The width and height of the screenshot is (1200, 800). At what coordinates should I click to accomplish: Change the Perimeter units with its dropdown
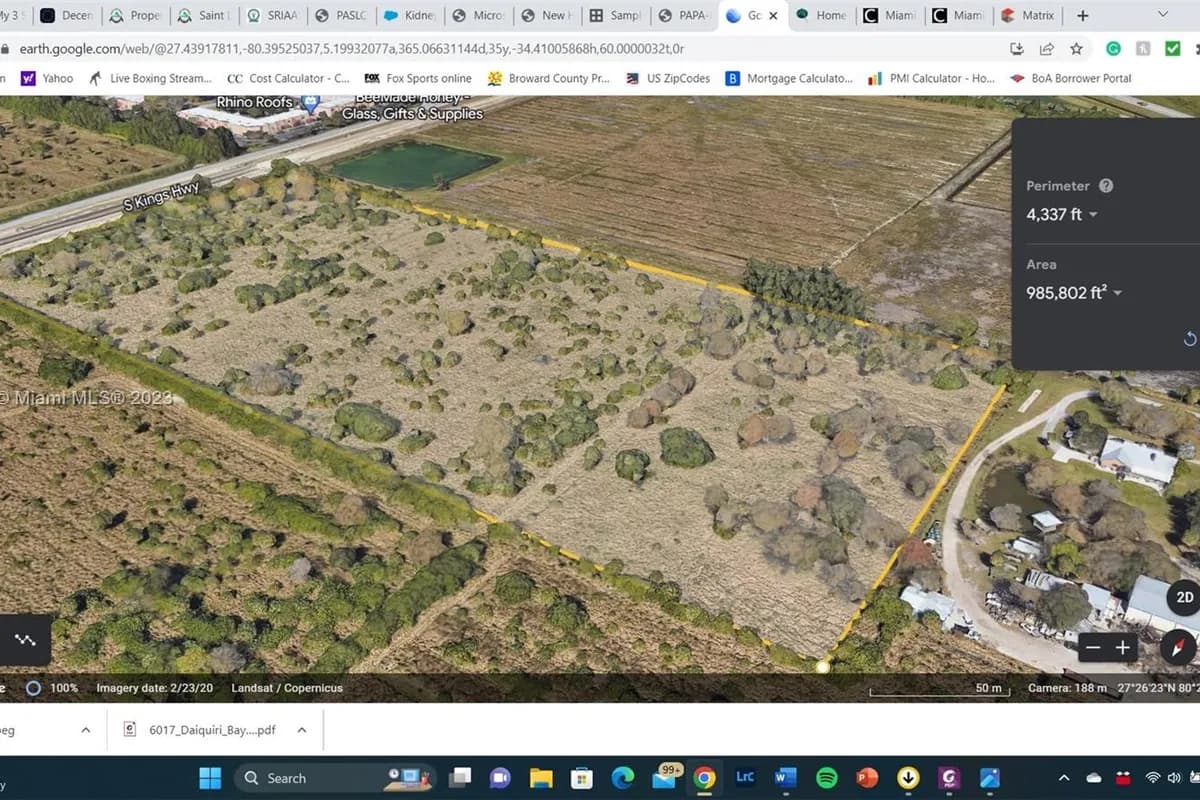(x=1093, y=214)
